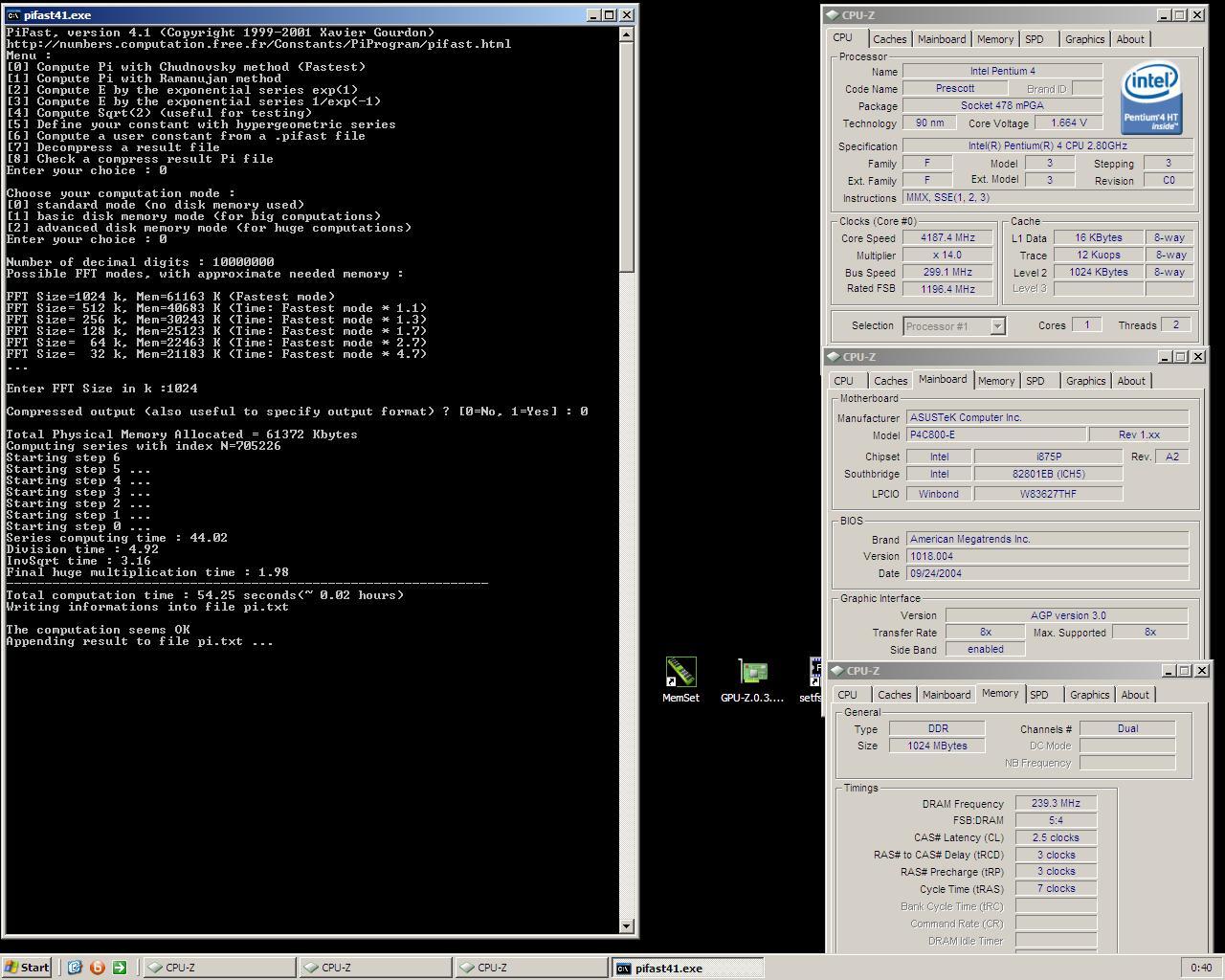The height and width of the screenshot is (980, 1225).
Task: Click the console vertical scrollbar thumb
Action: [x=627, y=157]
